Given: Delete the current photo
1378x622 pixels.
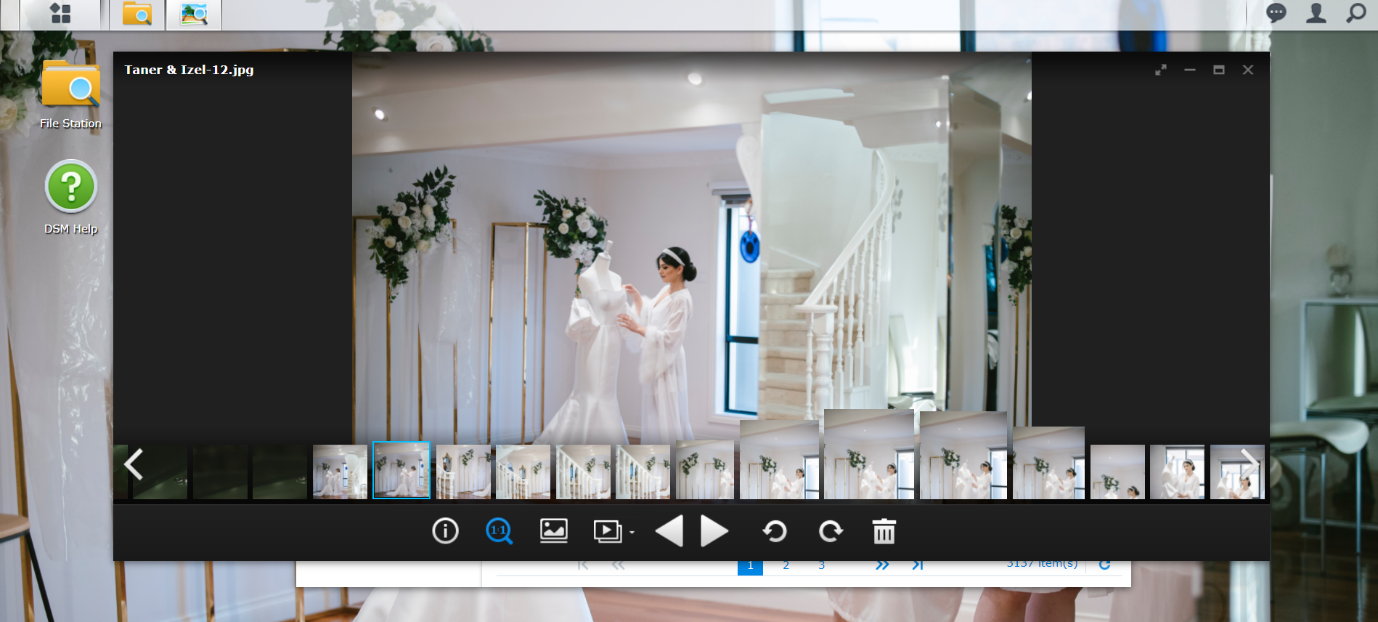Looking at the screenshot, I should click(884, 531).
